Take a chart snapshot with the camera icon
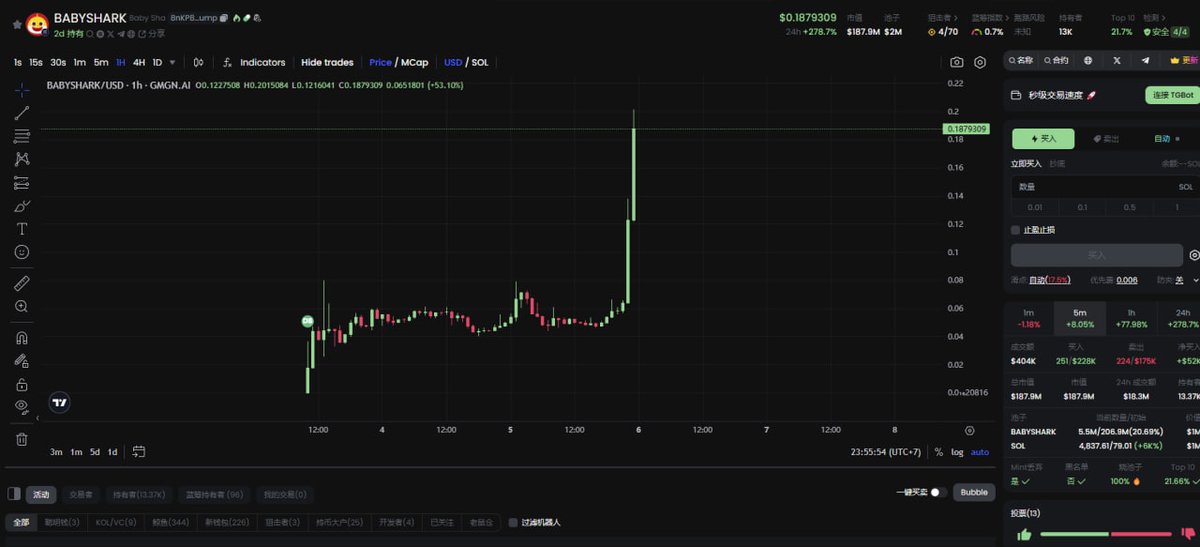1200x547 pixels. click(x=957, y=62)
